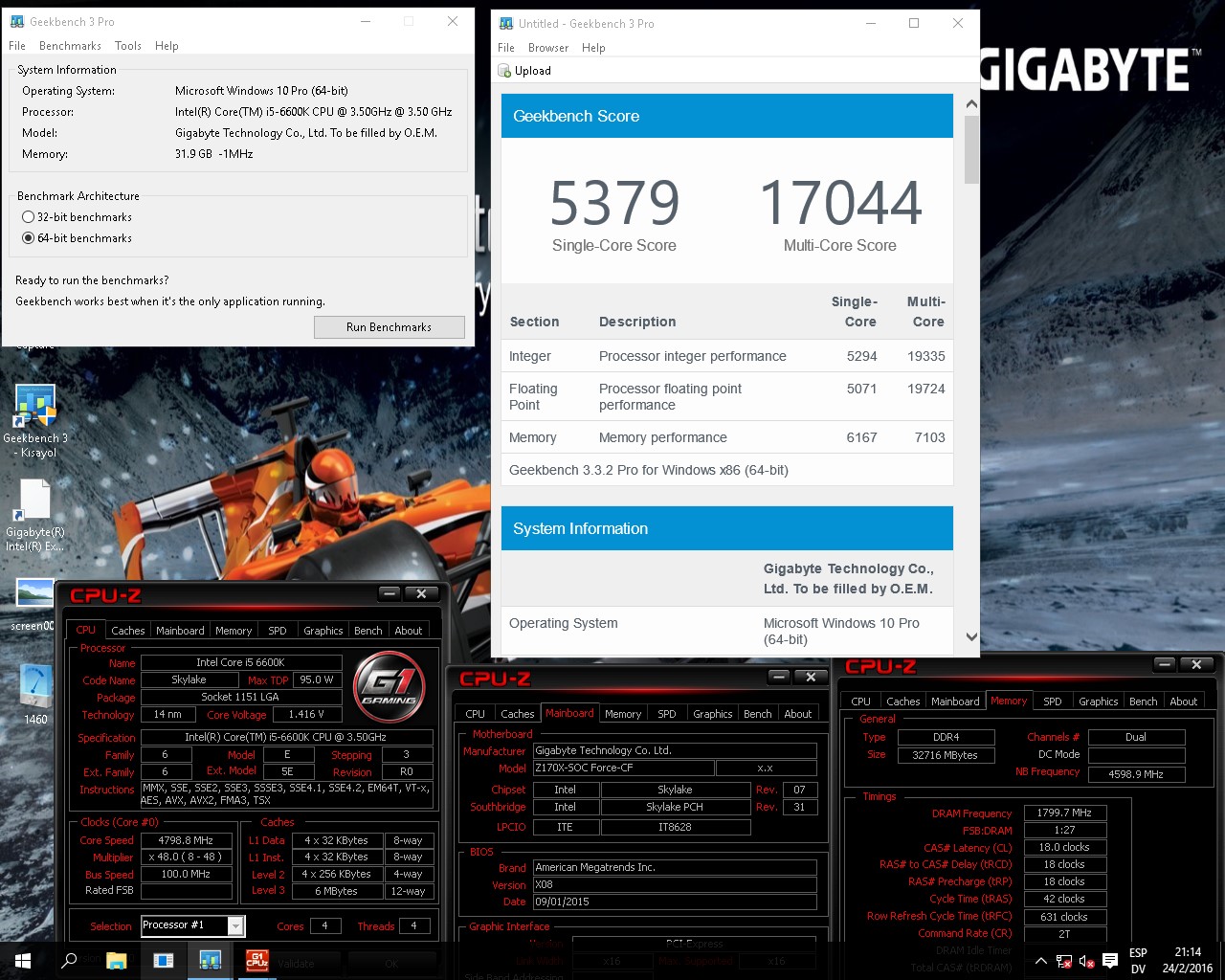Image resolution: width=1225 pixels, height=980 pixels.
Task: Open the Tools menu
Action: [128, 46]
